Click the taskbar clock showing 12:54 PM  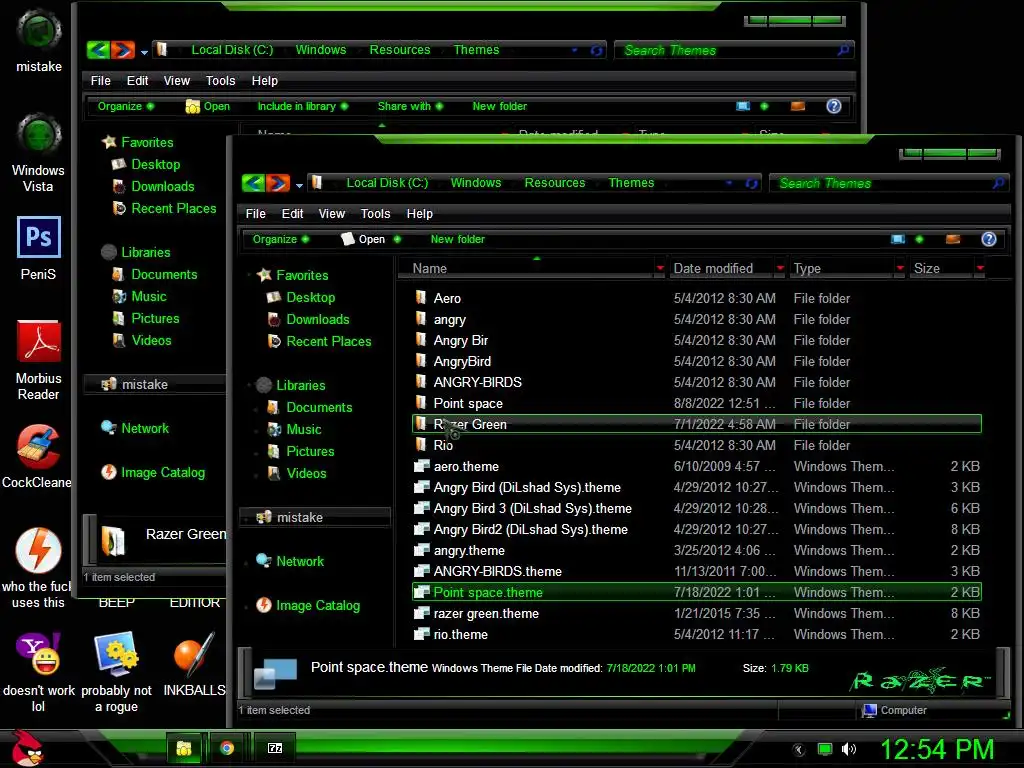click(x=937, y=749)
